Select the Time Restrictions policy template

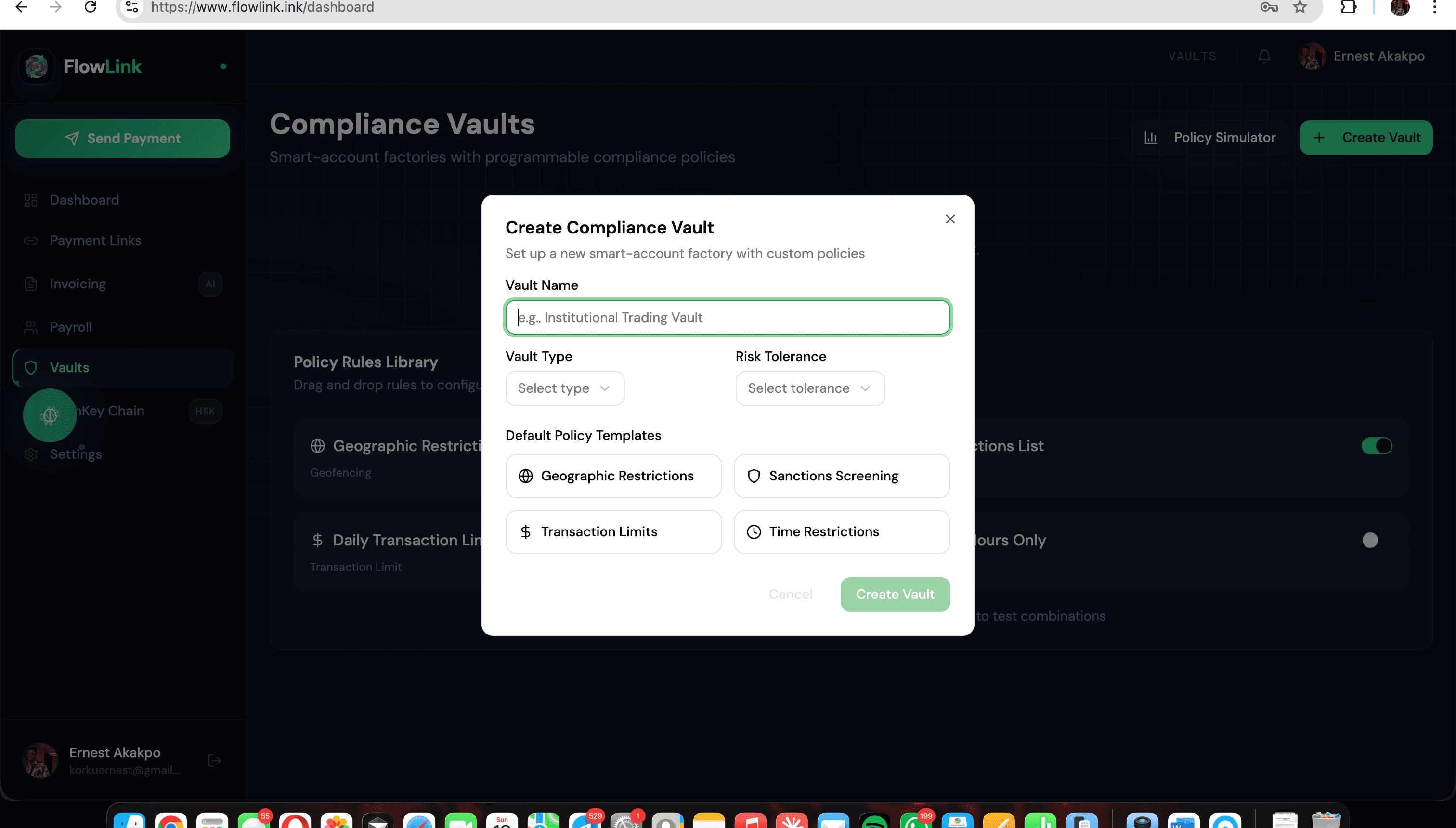point(842,532)
